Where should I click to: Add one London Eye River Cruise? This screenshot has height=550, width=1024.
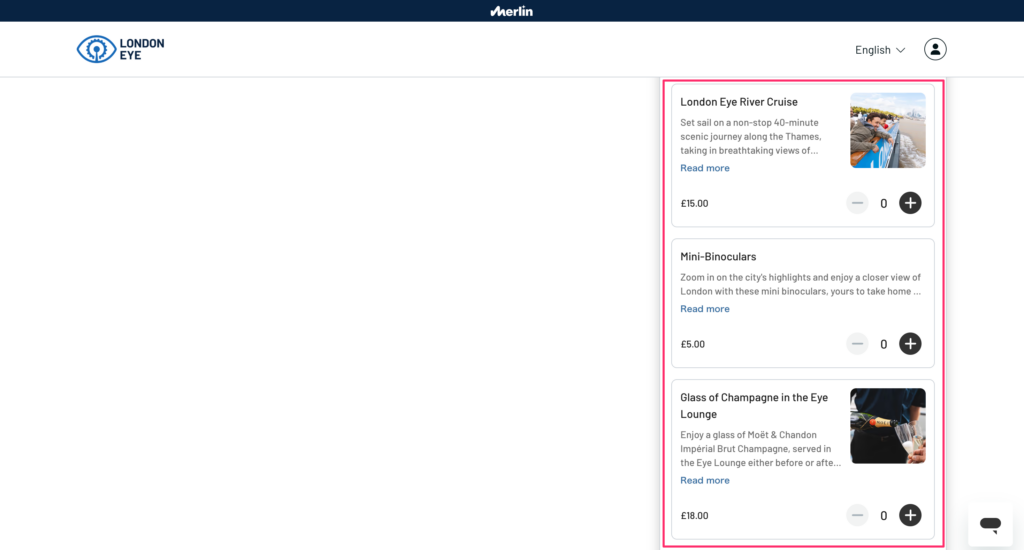tap(910, 203)
